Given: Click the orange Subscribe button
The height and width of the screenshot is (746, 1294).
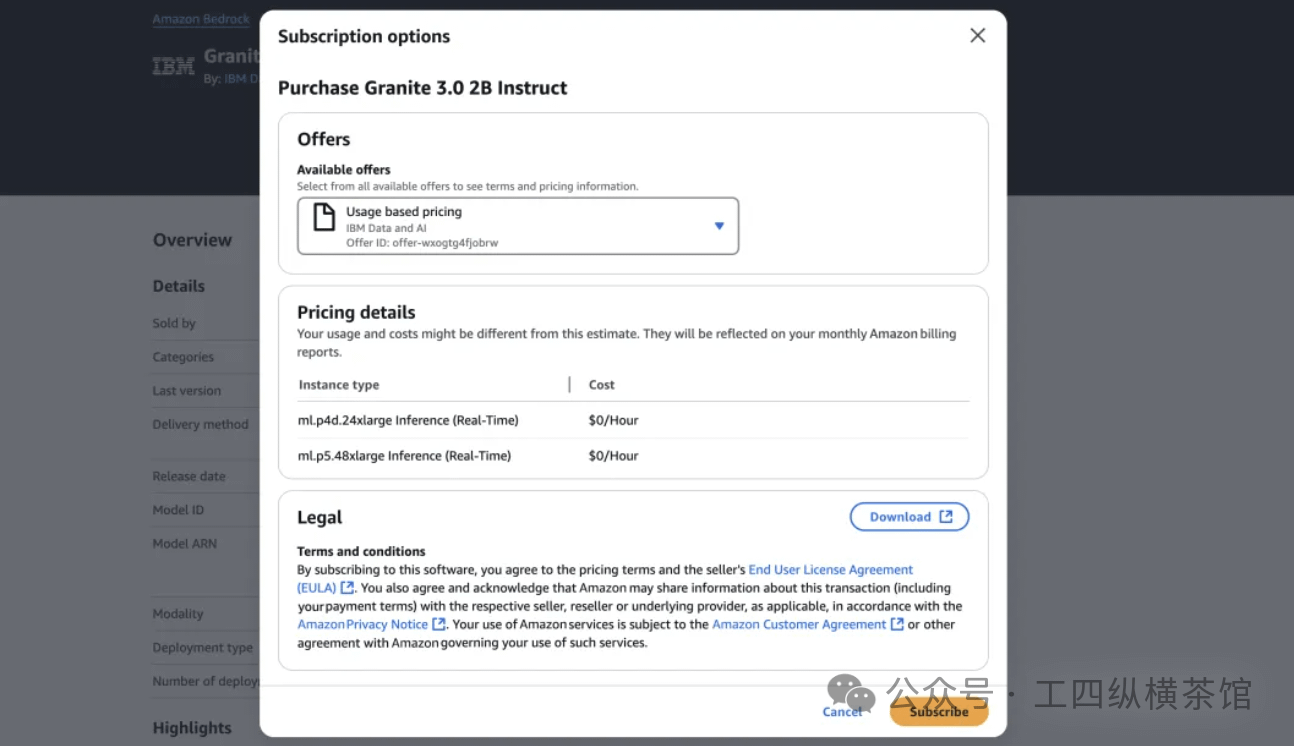Looking at the screenshot, I should coord(938,712).
